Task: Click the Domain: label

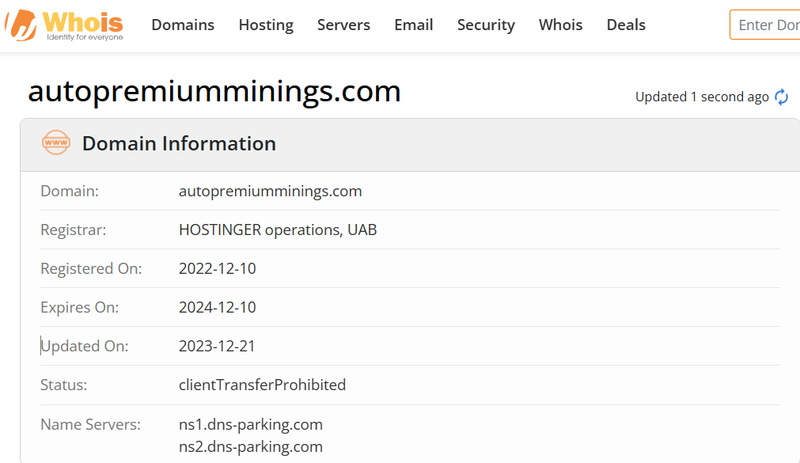Action: 69,191
